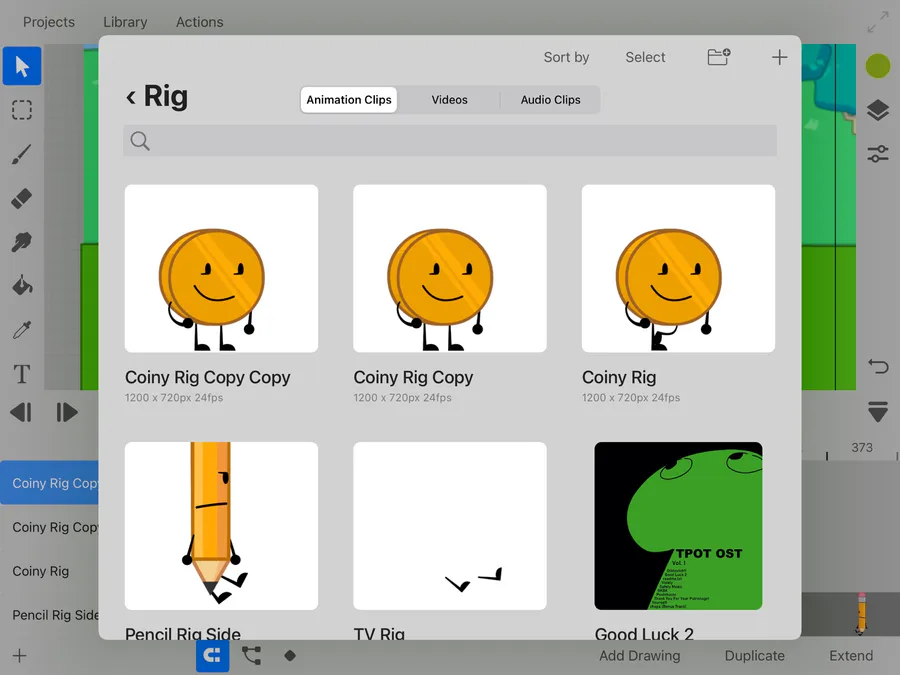Click the 373 frame marker on the timeline
This screenshot has height=675, width=900.
click(x=862, y=447)
